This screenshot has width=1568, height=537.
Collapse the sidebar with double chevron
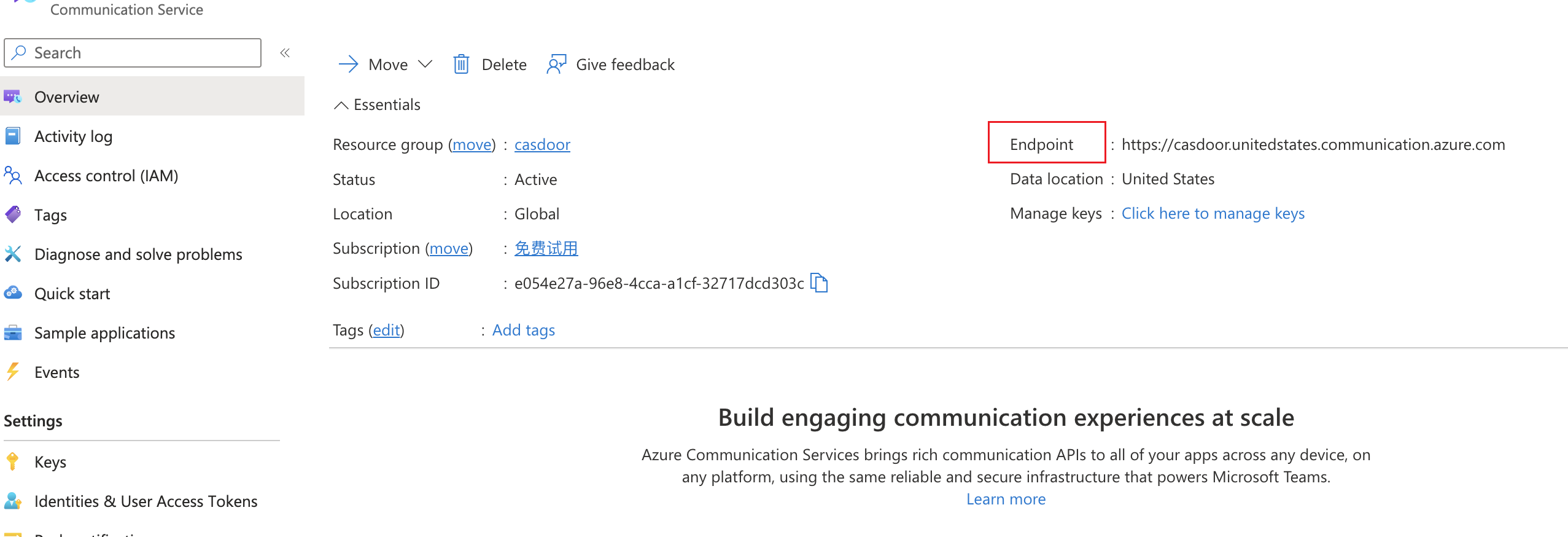(x=285, y=53)
